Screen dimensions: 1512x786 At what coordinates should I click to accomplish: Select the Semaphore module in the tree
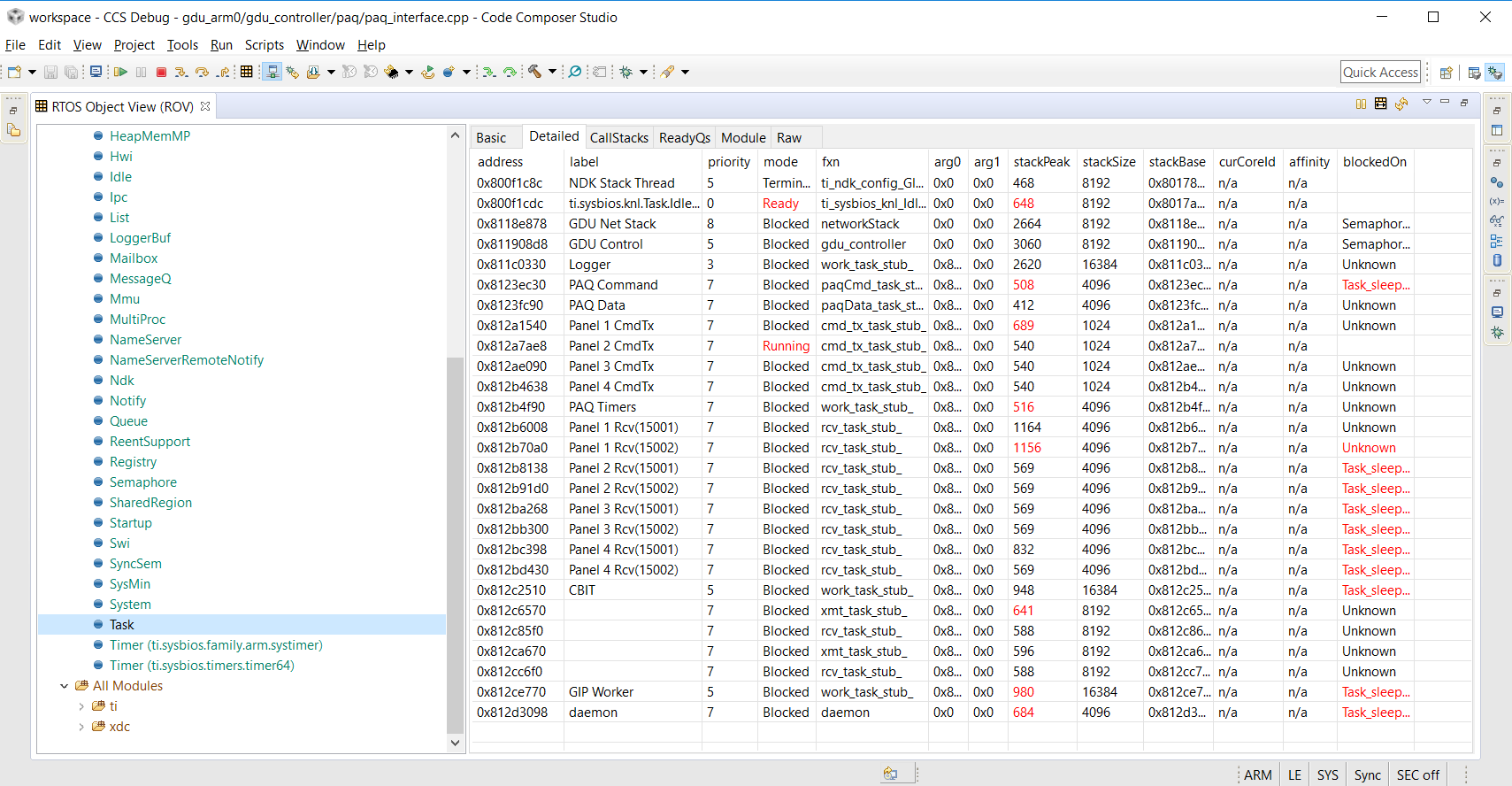click(x=143, y=482)
